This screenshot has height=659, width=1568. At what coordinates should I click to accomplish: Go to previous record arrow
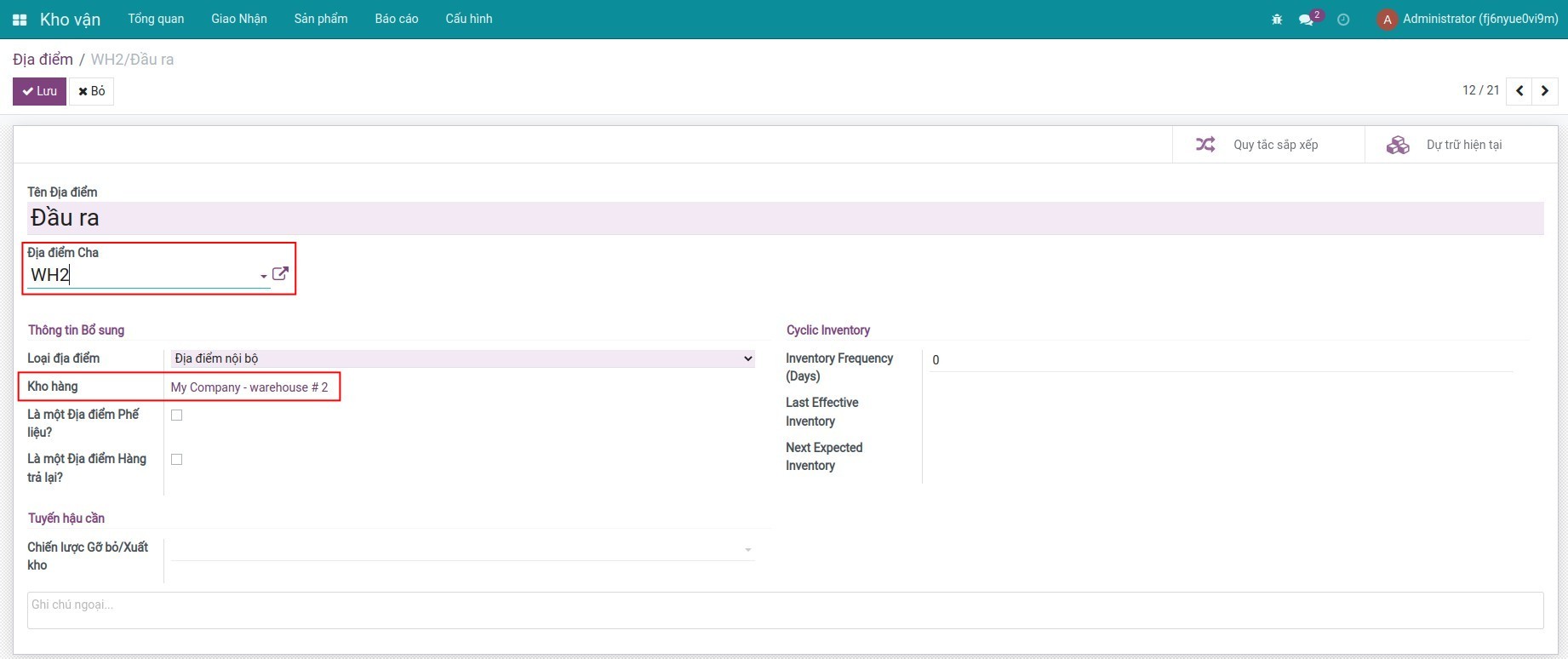1519,91
